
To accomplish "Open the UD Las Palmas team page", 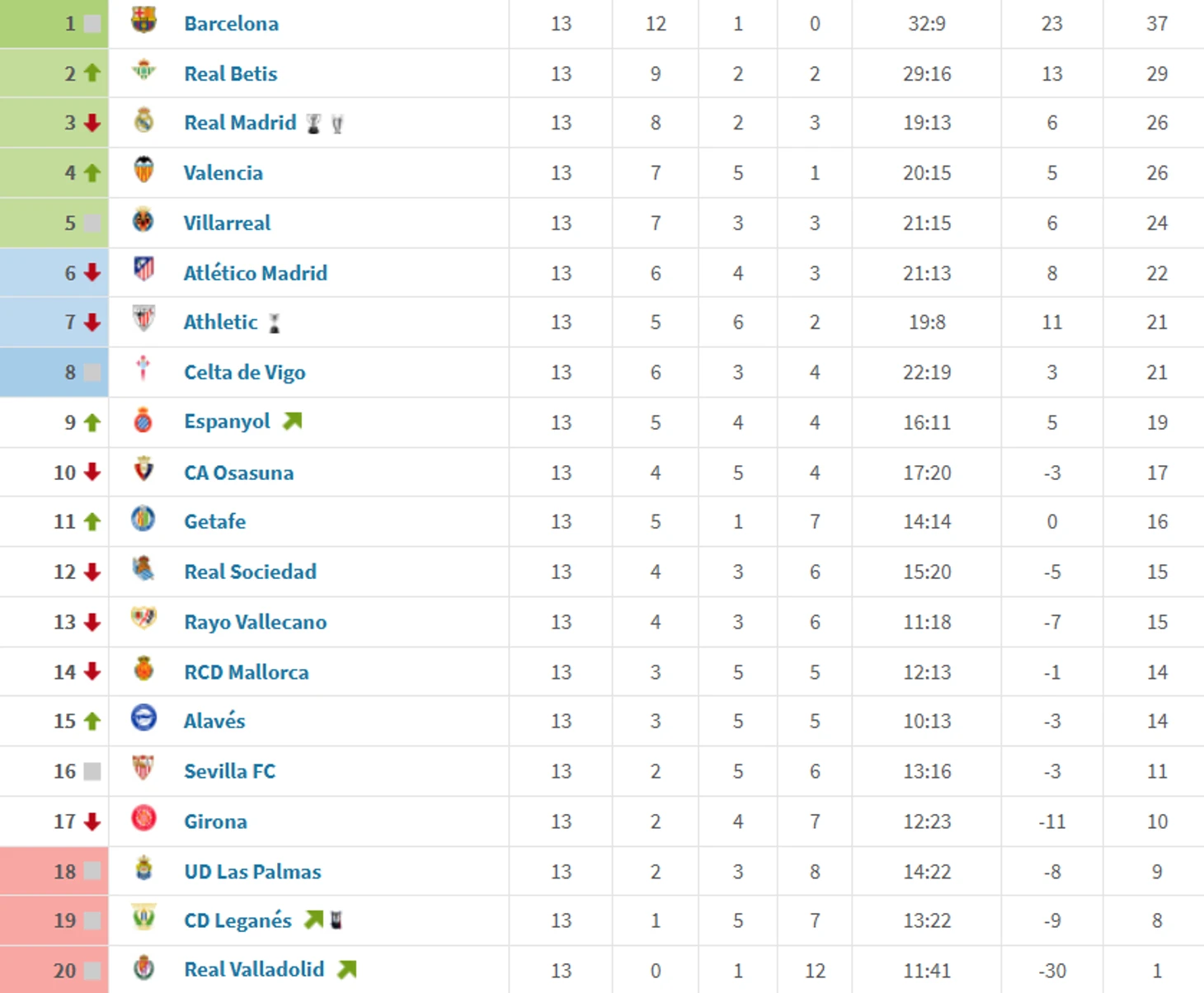I will point(252,872).
